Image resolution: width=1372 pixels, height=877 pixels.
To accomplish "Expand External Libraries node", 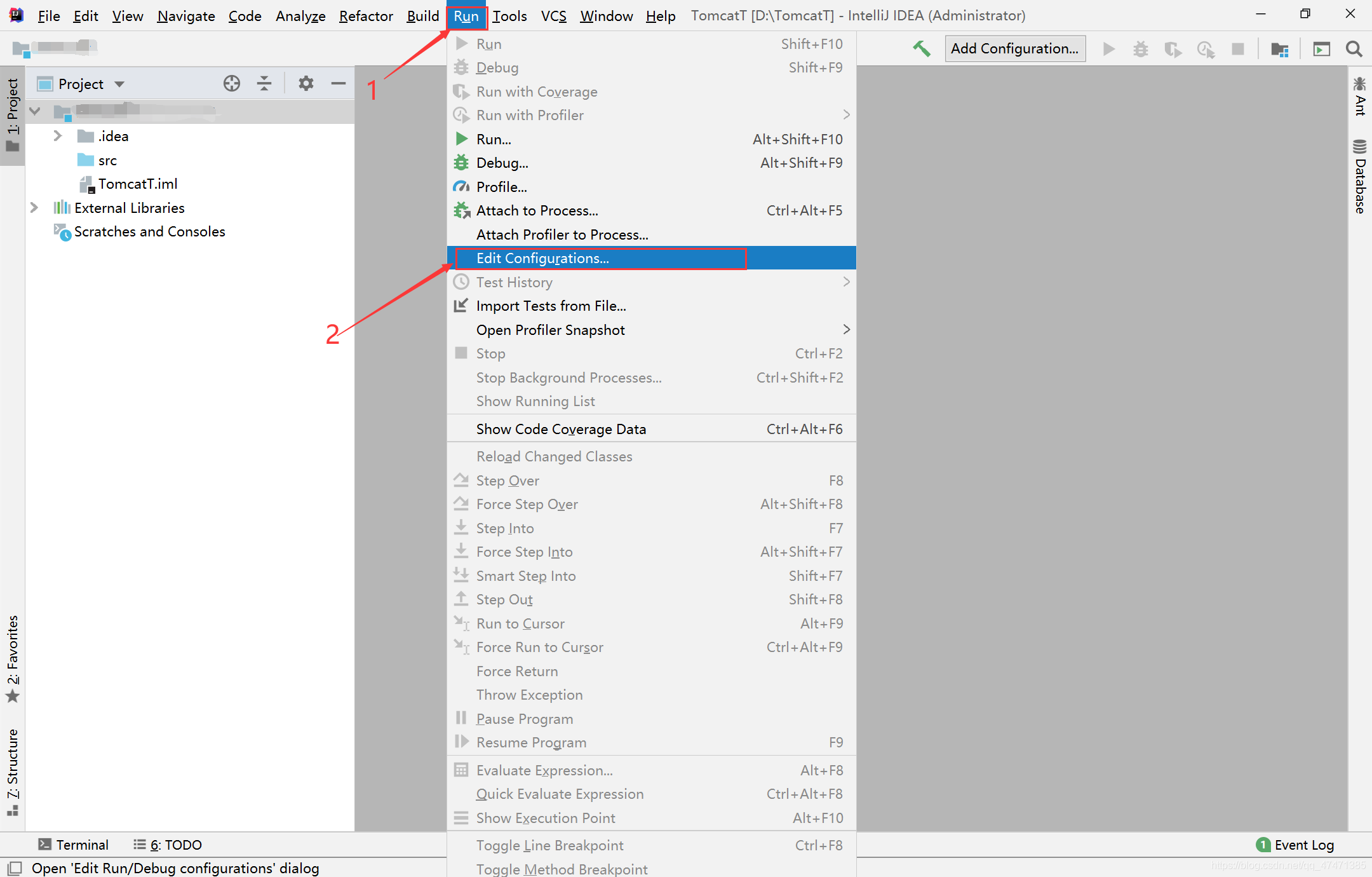I will (34, 208).
